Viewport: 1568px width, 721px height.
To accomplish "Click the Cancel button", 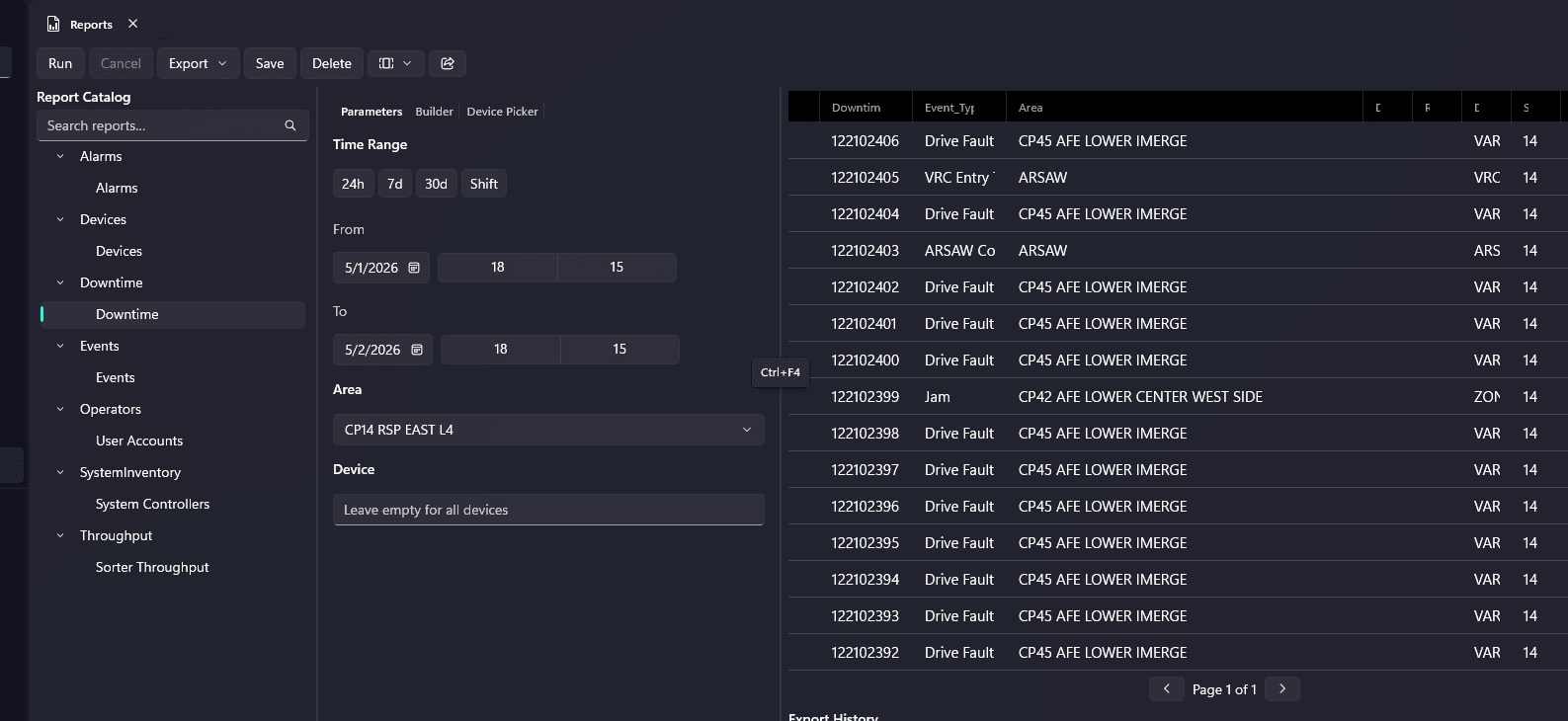I will point(121,63).
